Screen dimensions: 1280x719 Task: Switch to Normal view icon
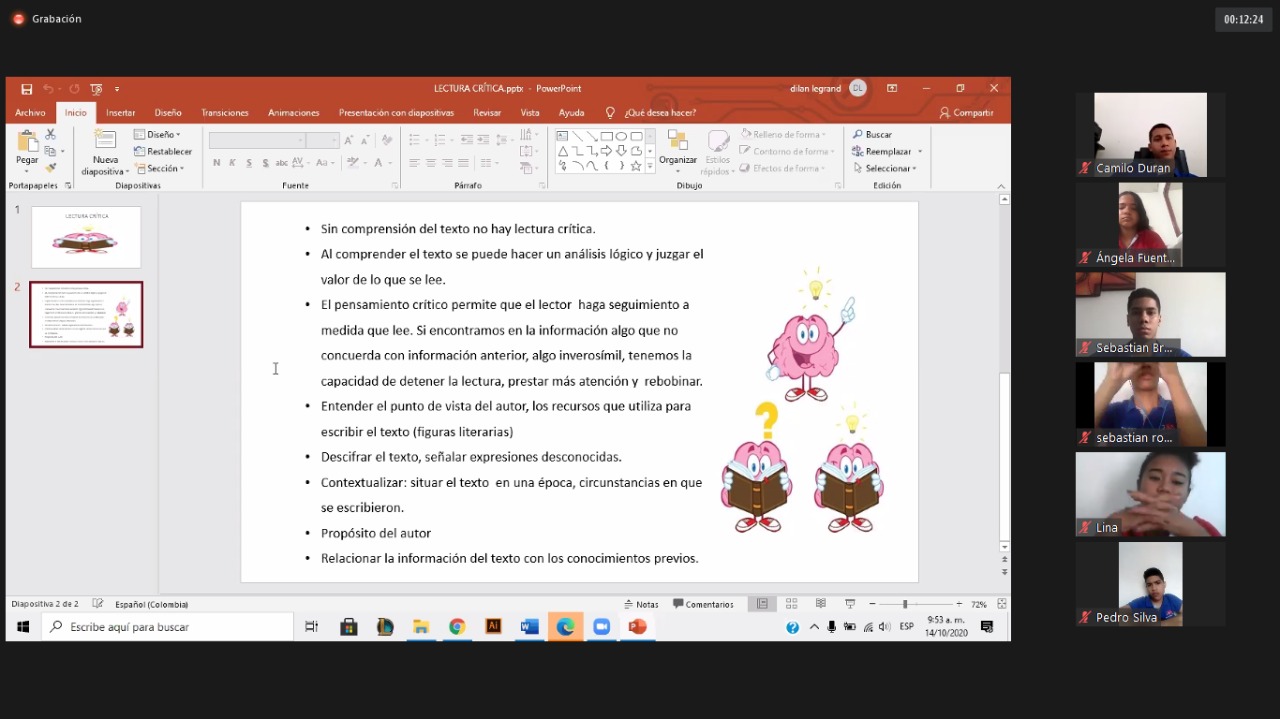762,604
